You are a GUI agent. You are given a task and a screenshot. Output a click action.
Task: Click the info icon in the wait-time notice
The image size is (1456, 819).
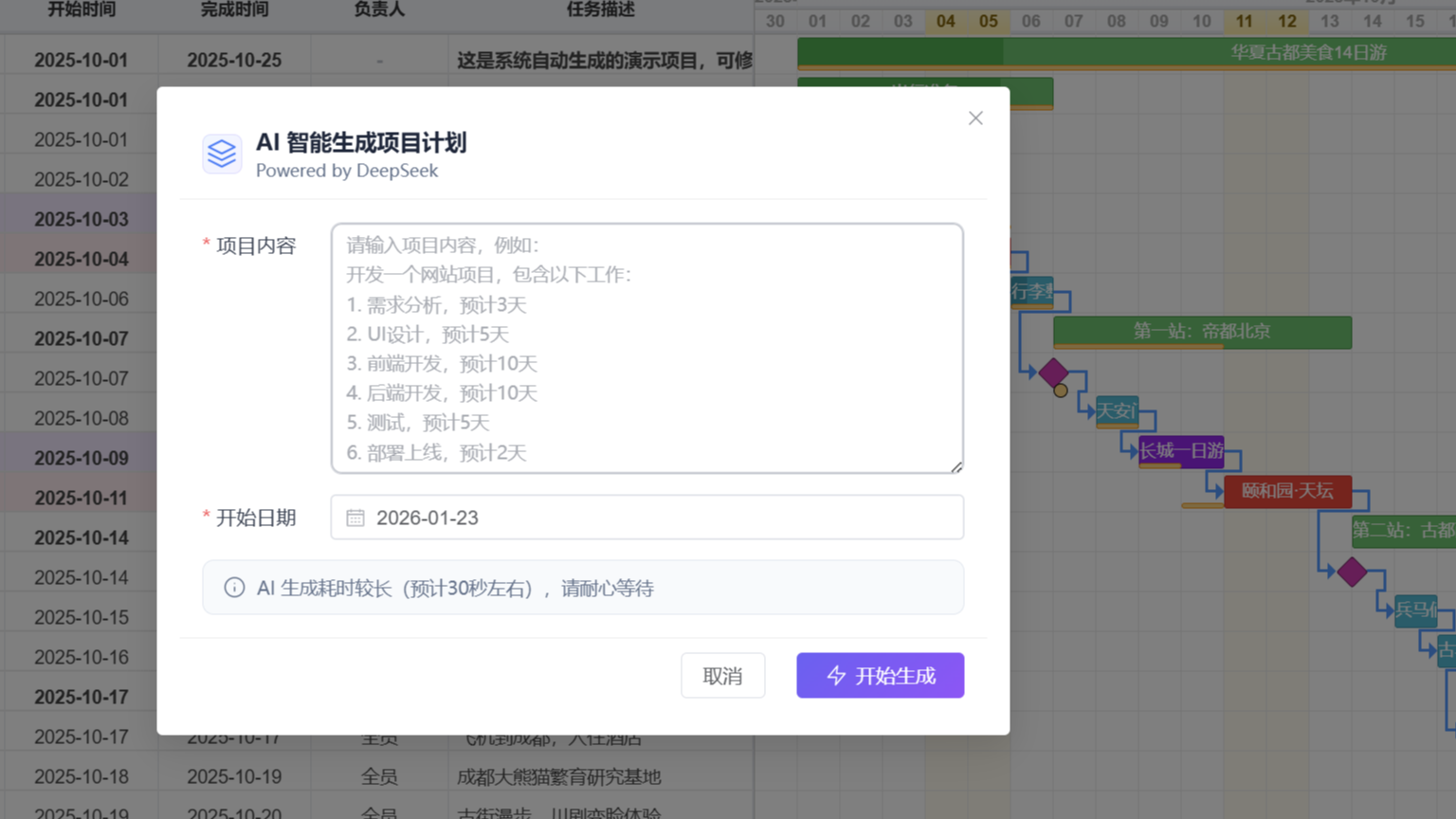click(x=234, y=587)
